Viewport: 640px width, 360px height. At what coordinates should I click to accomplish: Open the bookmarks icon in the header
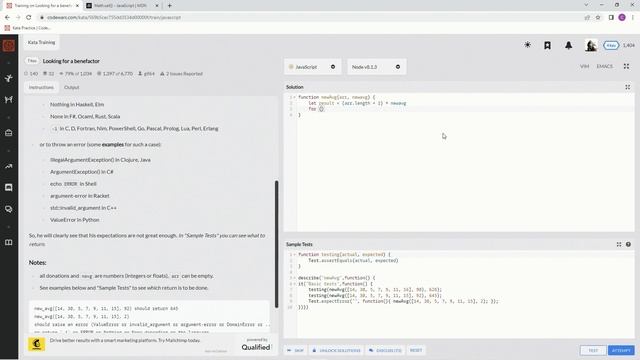pos(547,45)
